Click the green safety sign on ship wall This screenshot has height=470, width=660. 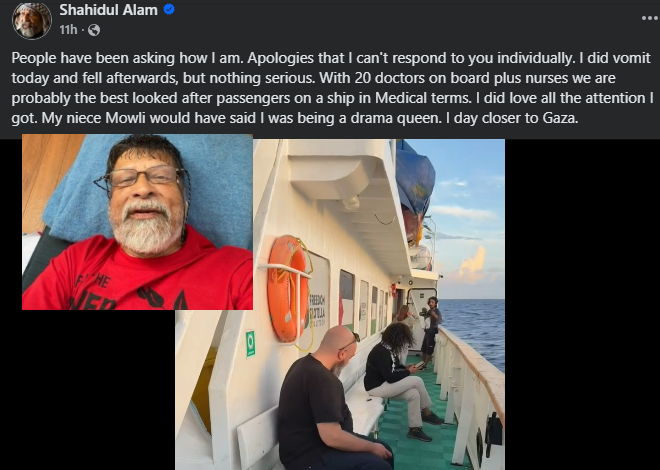[x=250, y=344]
